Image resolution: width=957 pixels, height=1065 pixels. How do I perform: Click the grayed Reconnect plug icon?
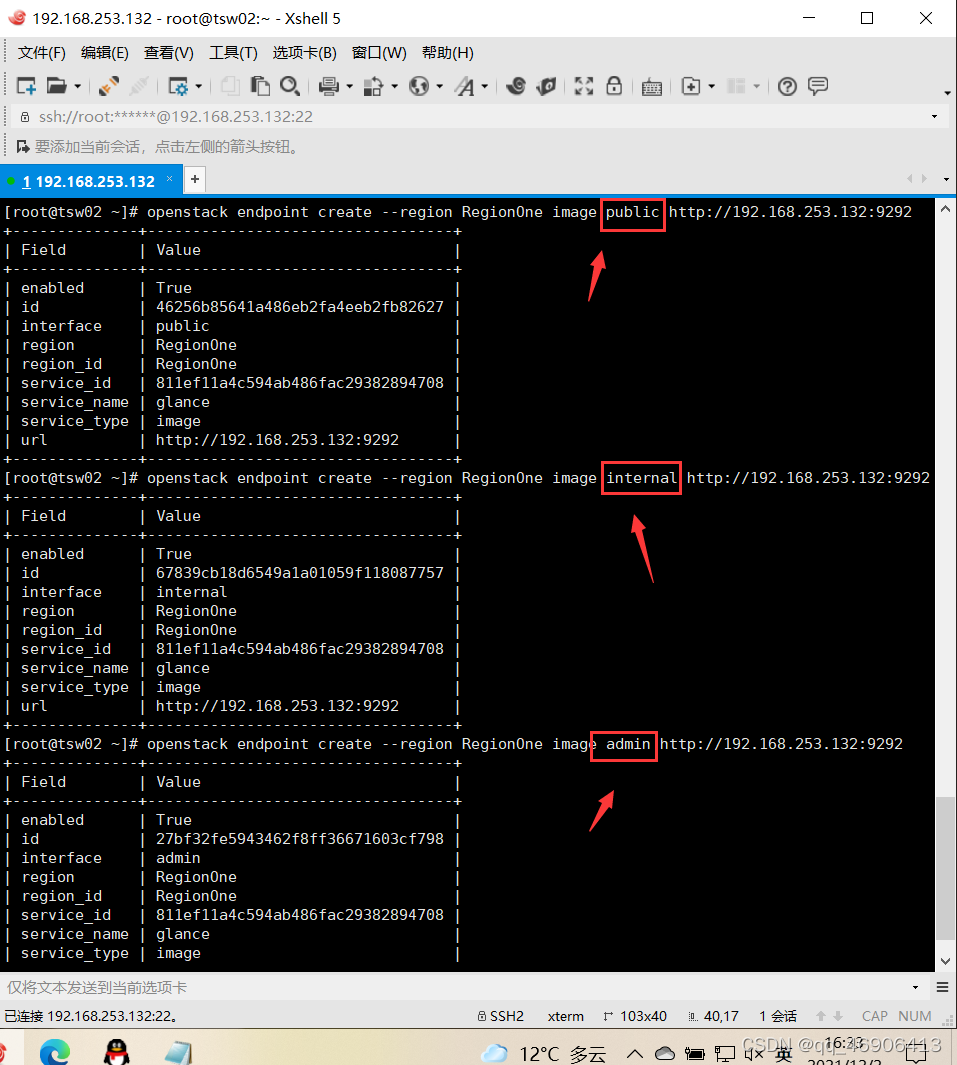(x=139, y=86)
